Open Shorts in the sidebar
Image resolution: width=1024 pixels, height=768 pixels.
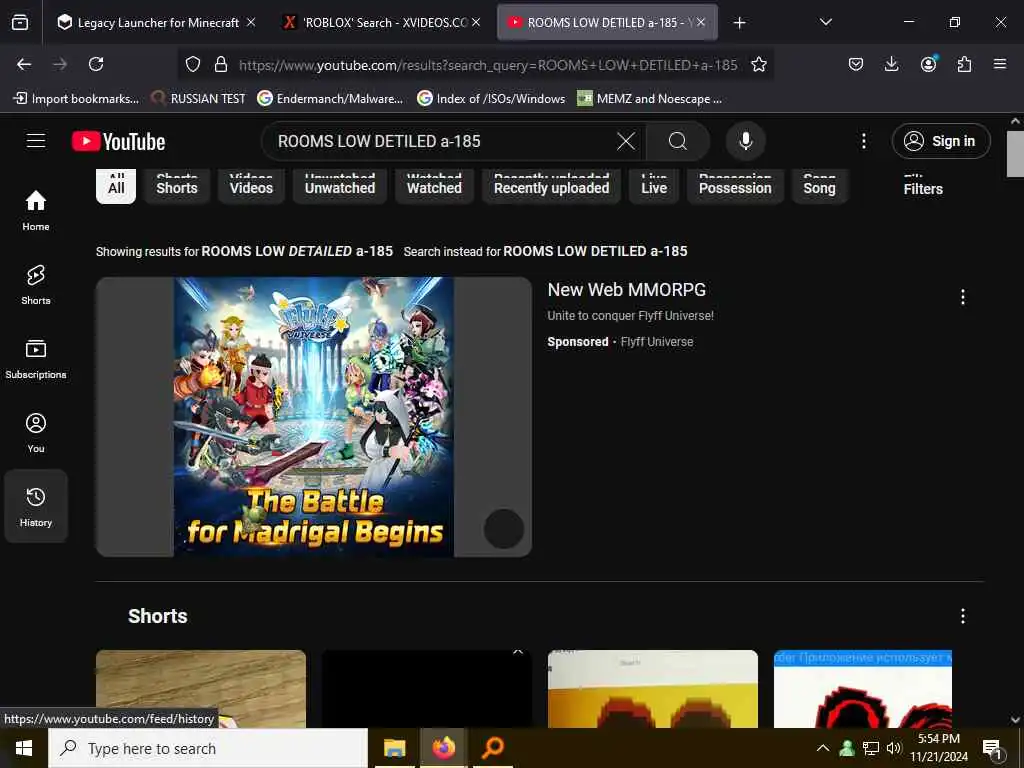tap(36, 284)
